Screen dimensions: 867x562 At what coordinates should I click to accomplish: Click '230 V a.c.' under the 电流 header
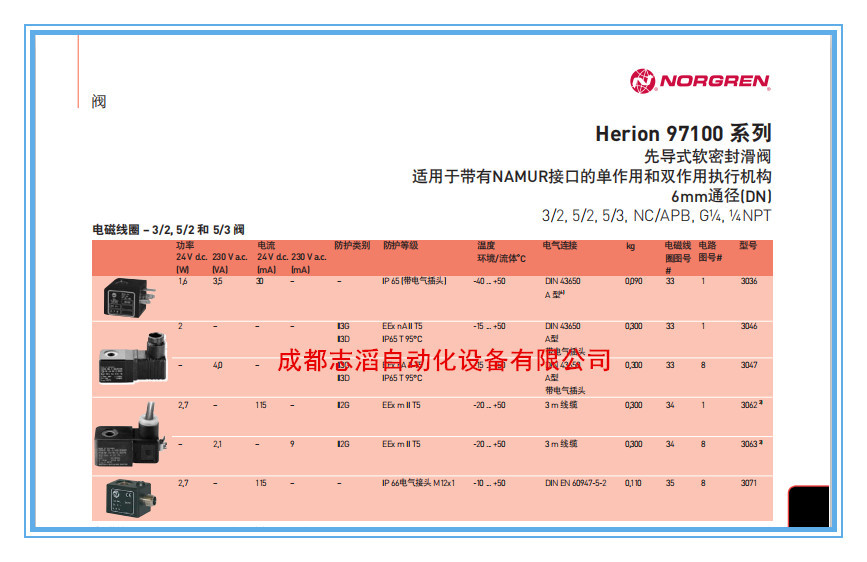point(309,257)
